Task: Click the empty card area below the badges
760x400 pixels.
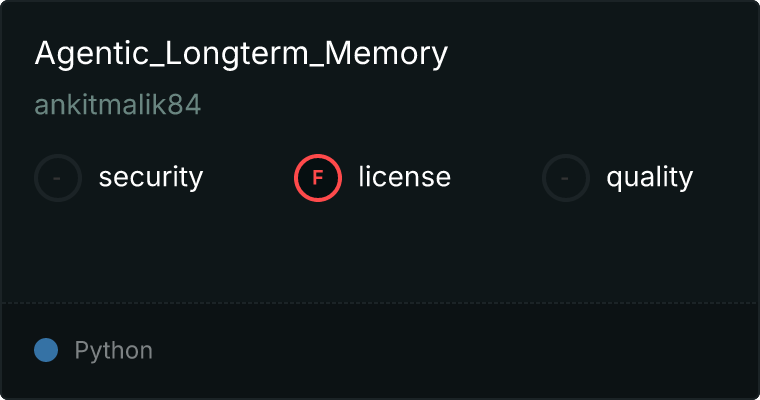Action: 380,250
